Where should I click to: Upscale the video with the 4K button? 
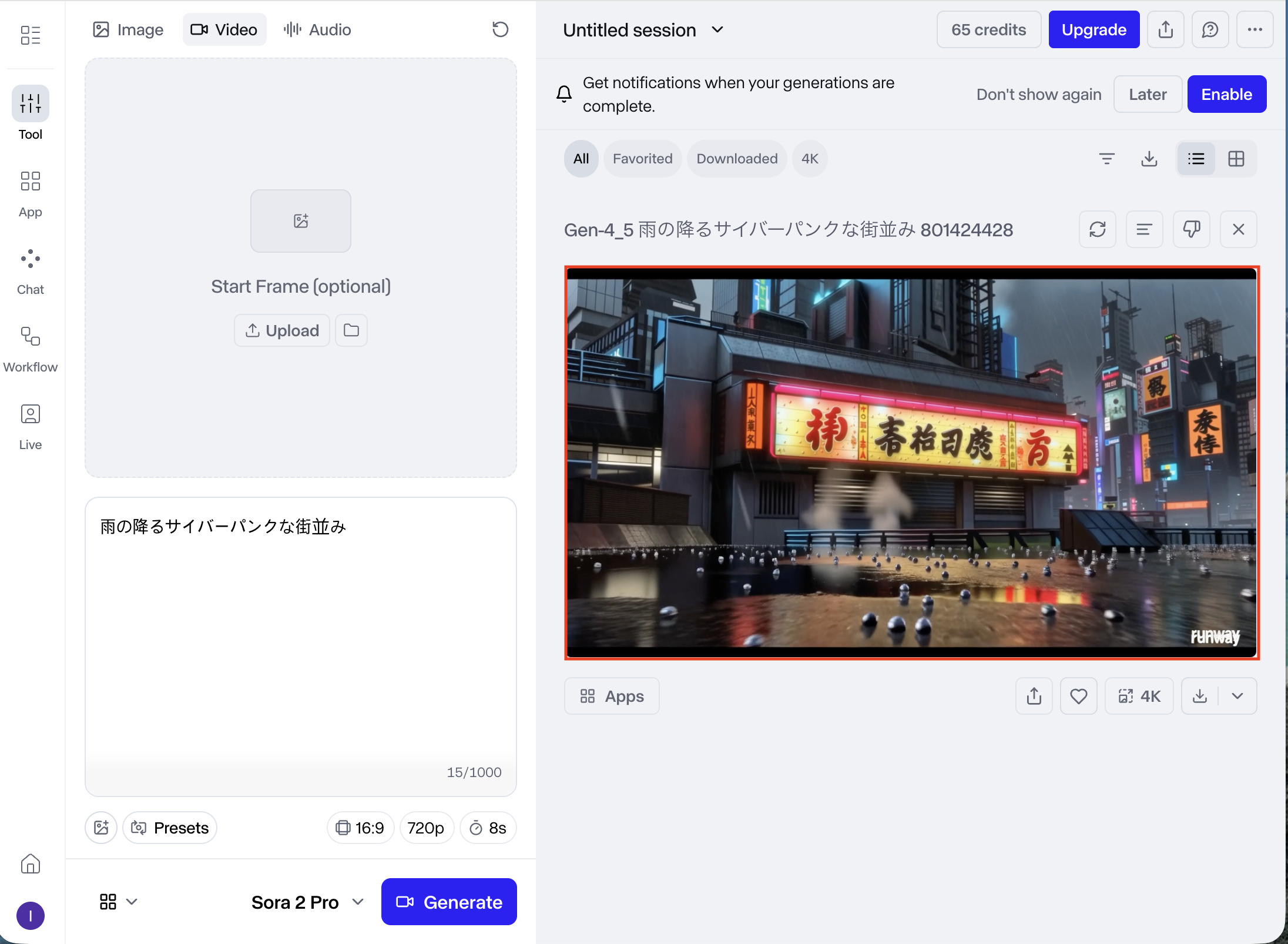point(1139,696)
